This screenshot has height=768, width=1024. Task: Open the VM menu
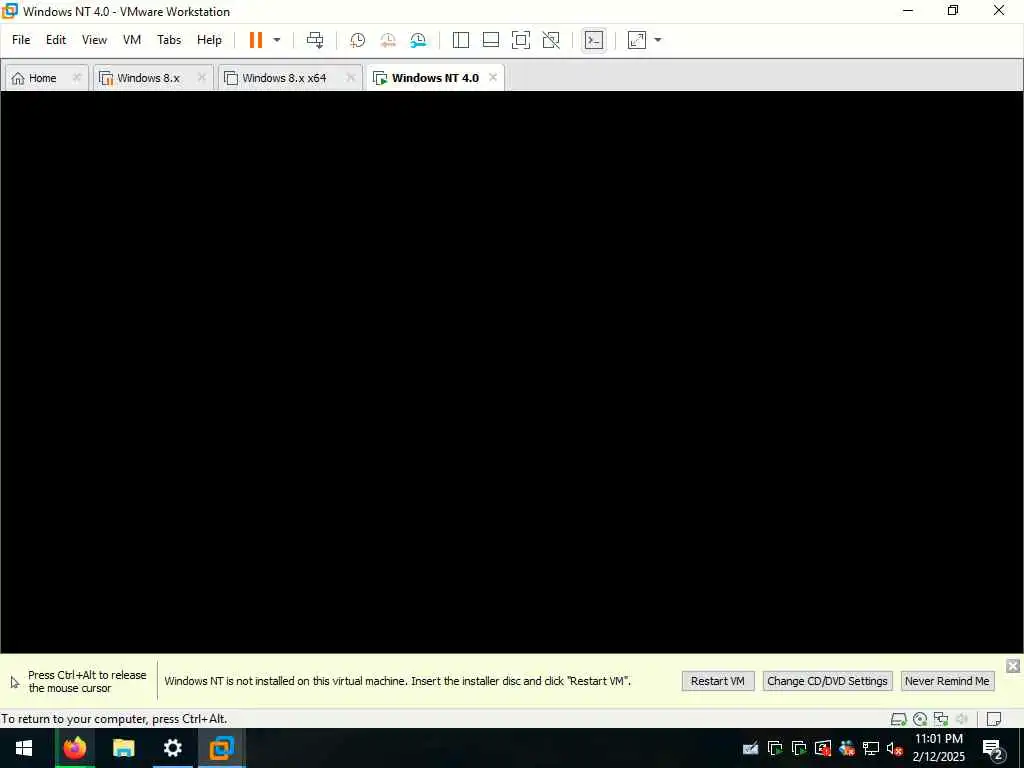[x=132, y=40]
